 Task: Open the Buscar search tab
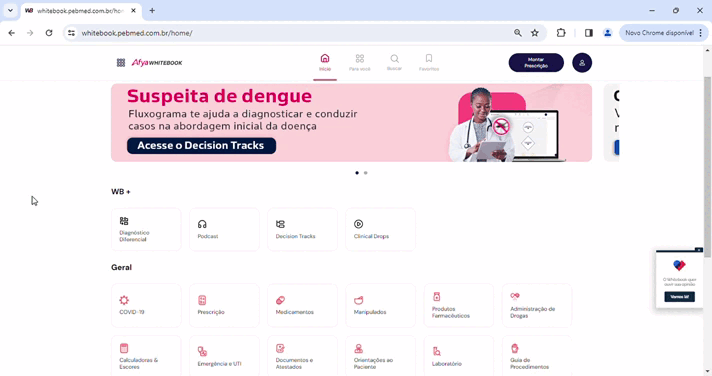[x=394, y=63]
